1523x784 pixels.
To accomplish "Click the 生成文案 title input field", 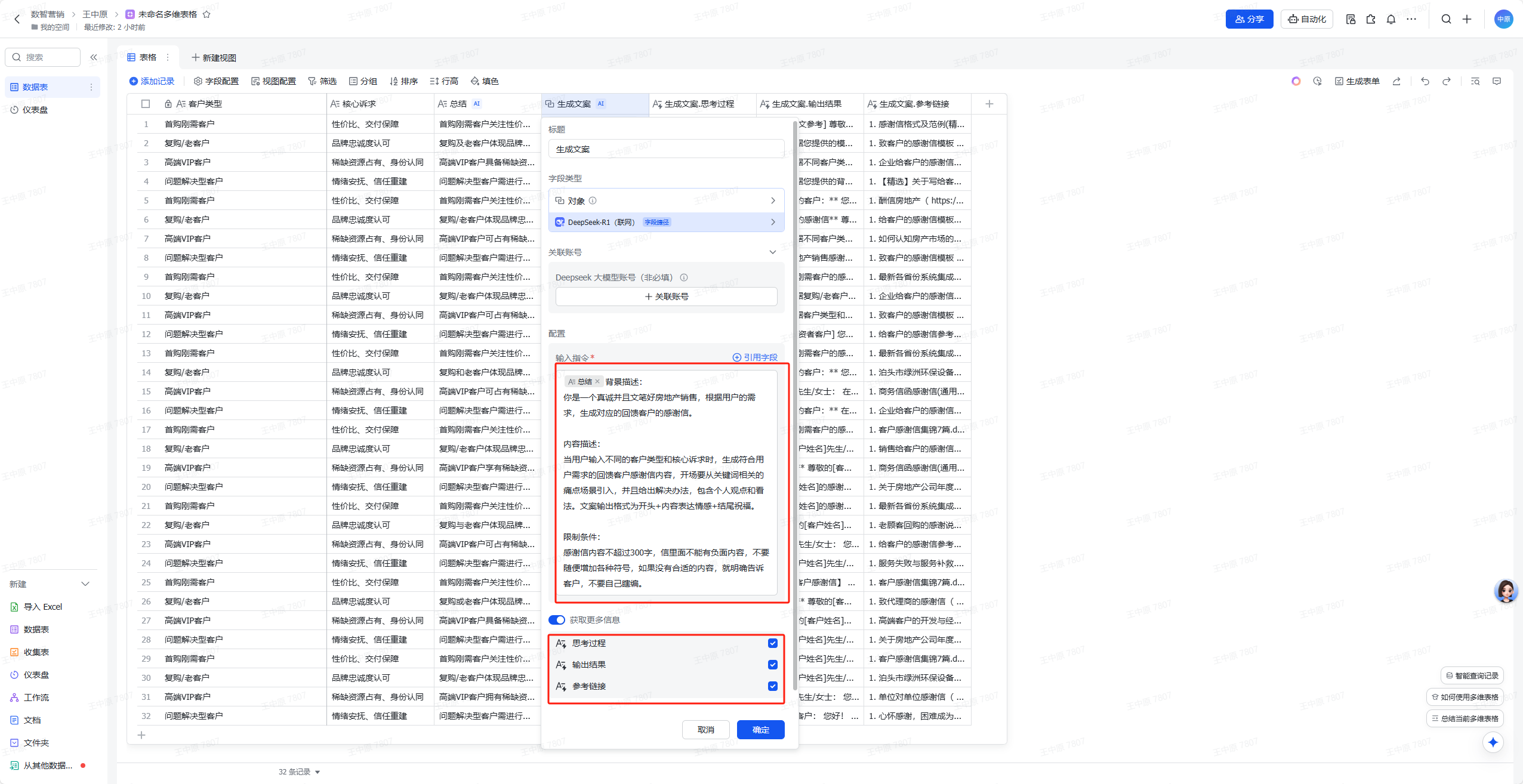I will tap(666, 149).
